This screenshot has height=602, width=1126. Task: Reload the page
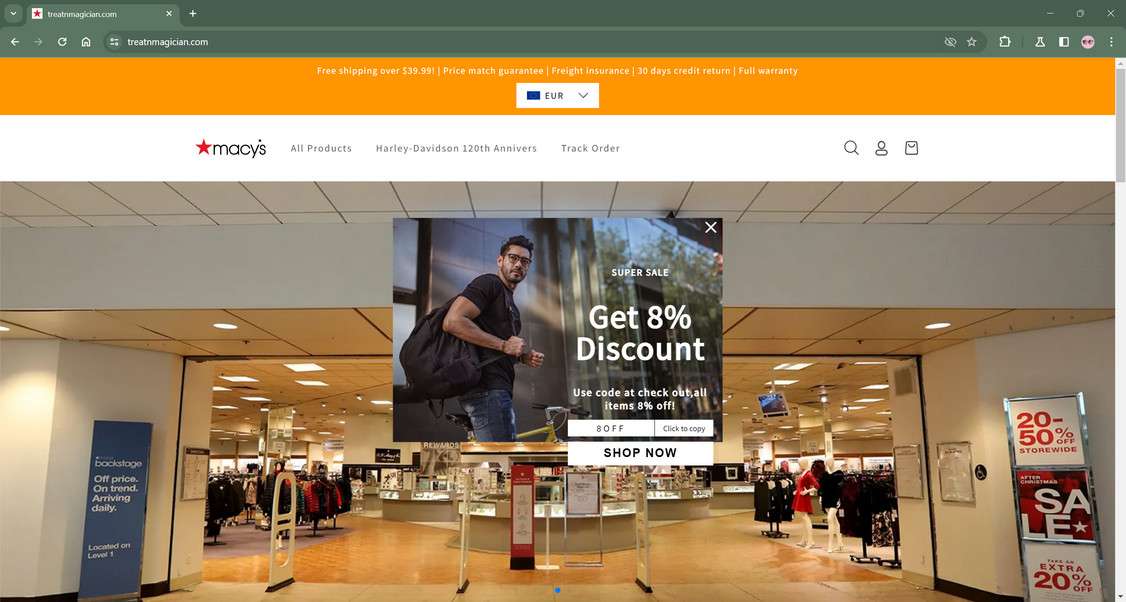tap(62, 42)
